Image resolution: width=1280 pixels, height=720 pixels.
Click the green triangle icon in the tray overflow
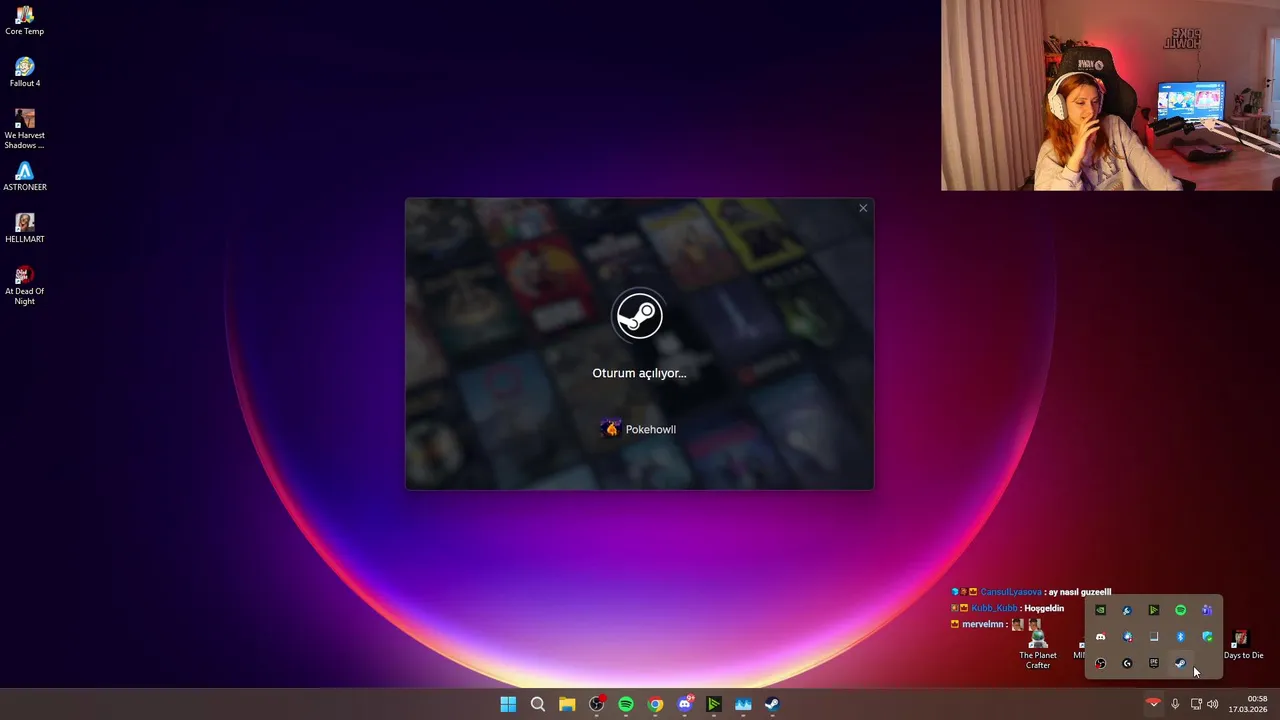(1154, 610)
